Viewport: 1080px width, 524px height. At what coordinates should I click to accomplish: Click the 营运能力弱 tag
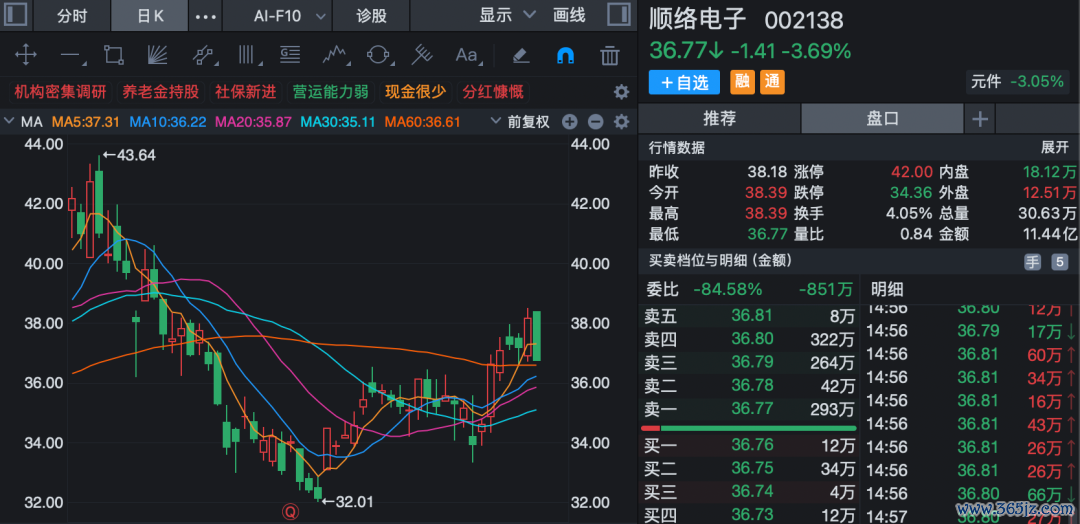click(x=331, y=92)
